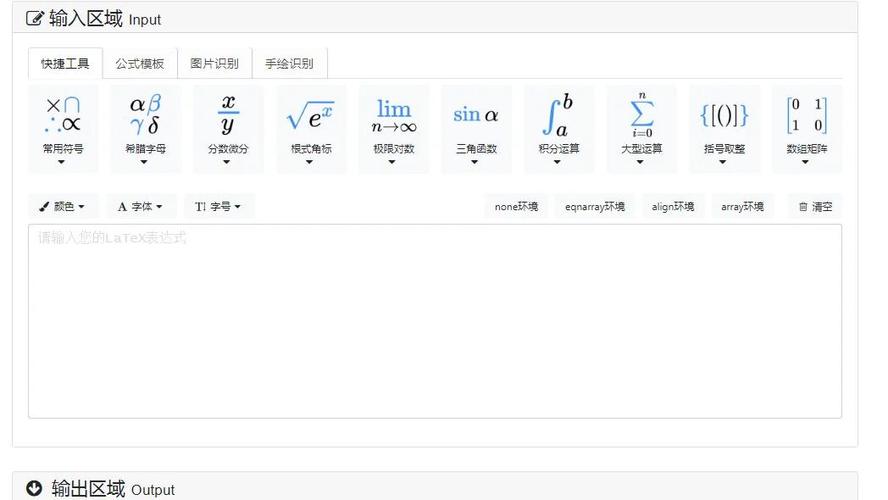The width and height of the screenshot is (888, 500).
Task: Insert the align环境 environment
Action: 673,207
